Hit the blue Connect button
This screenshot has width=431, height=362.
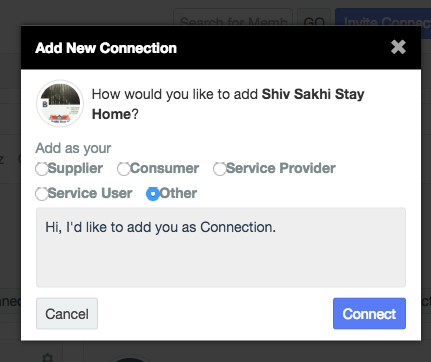point(369,313)
